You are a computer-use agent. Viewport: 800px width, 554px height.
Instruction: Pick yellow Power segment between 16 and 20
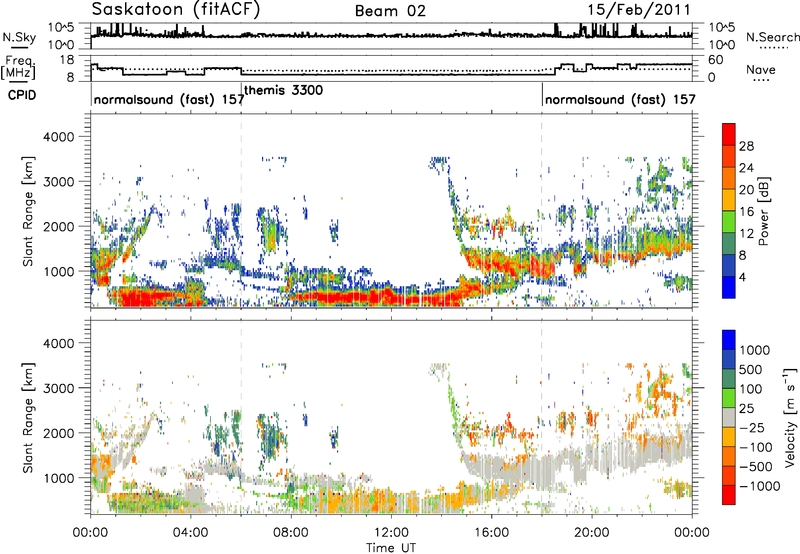pos(729,199)
